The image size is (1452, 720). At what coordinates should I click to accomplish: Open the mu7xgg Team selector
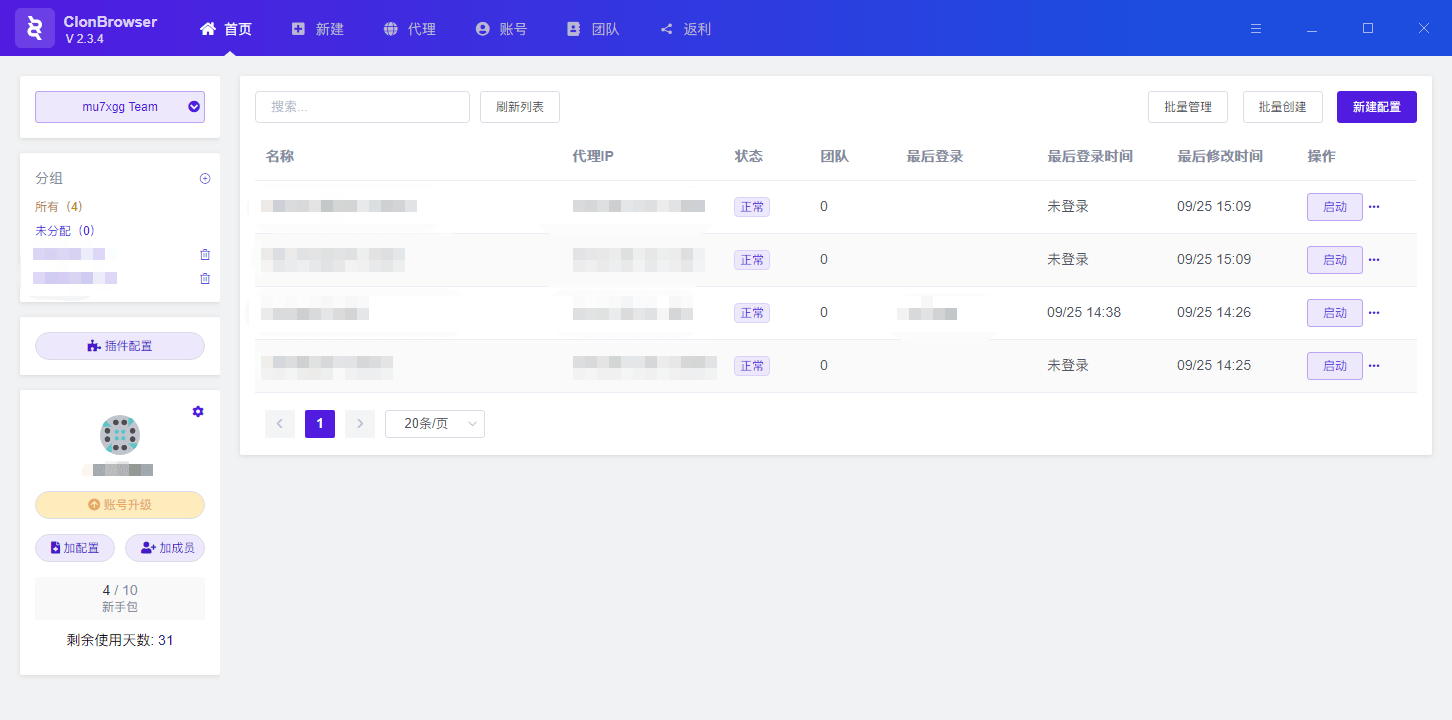point(119,106)
